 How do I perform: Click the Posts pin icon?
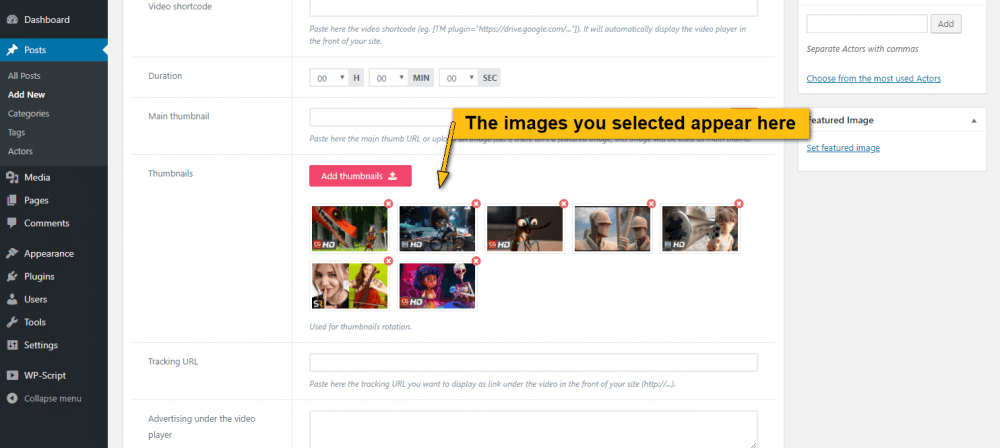tap(12, 50)
